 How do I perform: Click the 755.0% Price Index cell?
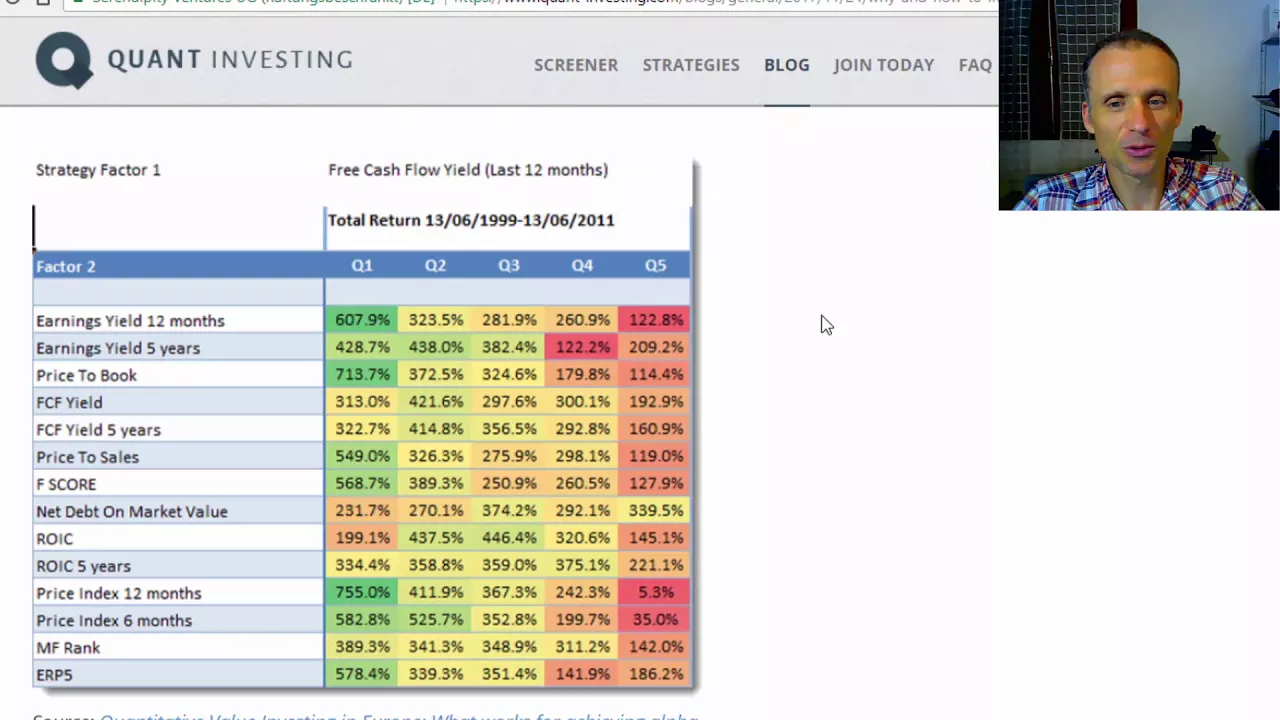click(x=362, y=592)
